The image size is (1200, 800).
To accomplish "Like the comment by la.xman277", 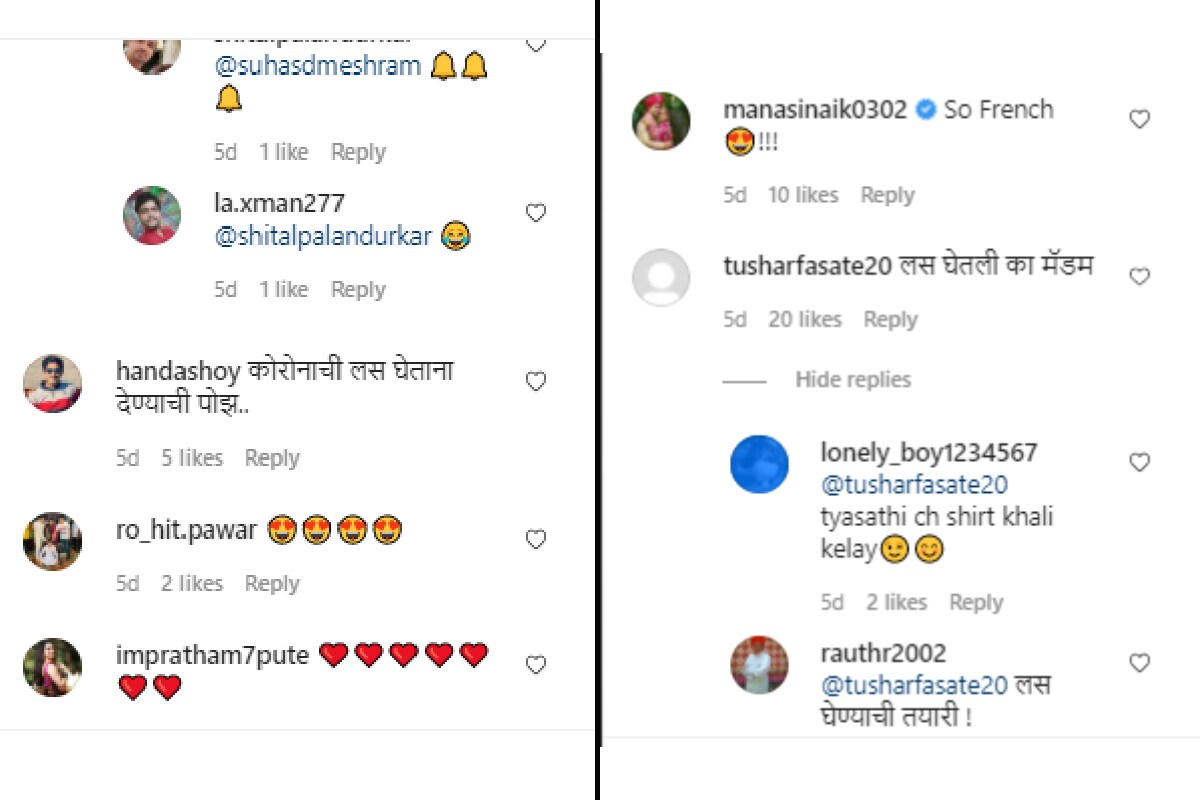I will (536, 213).
